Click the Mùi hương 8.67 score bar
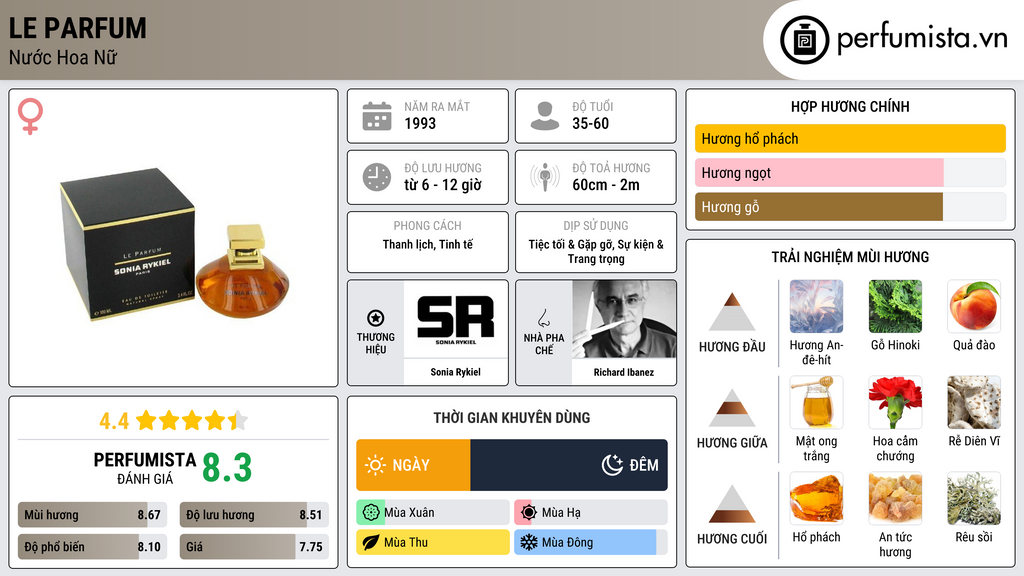This screenshot has height=576, width=1024. pos(93,515)
